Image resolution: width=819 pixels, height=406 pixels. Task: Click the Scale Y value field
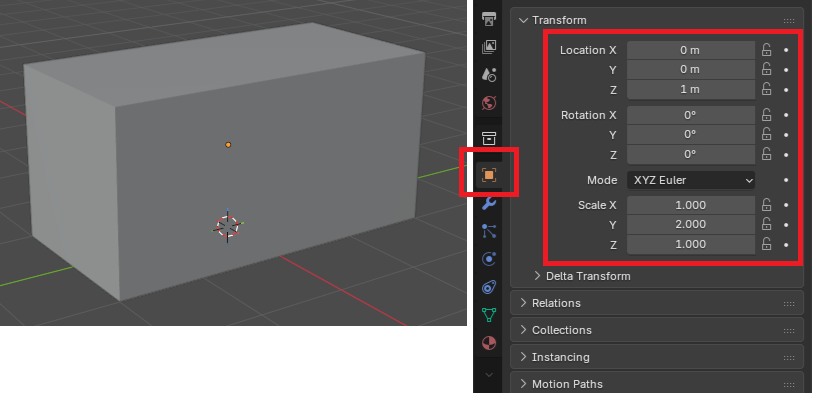click(691, 225)
